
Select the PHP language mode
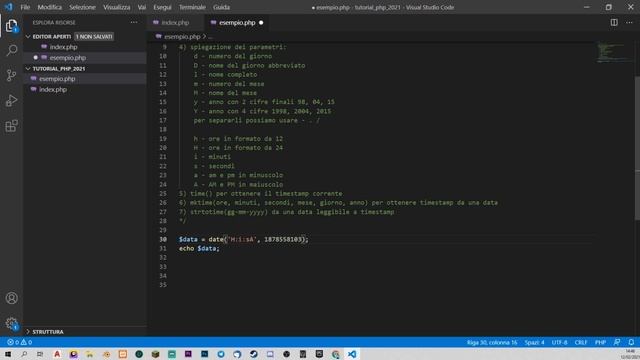tap(600, 342)
